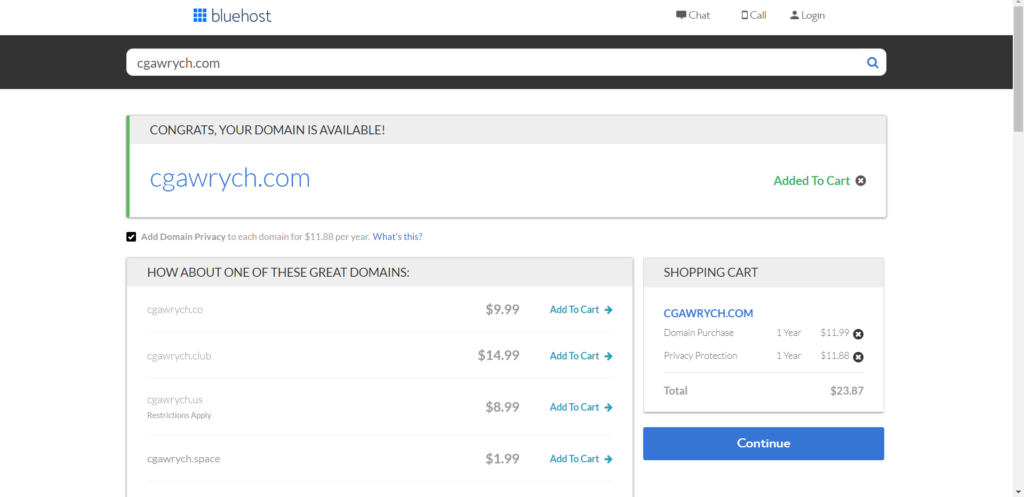Open the What's this? link
This screenshot has width=1024, height=497.
(x=398, y=236)
